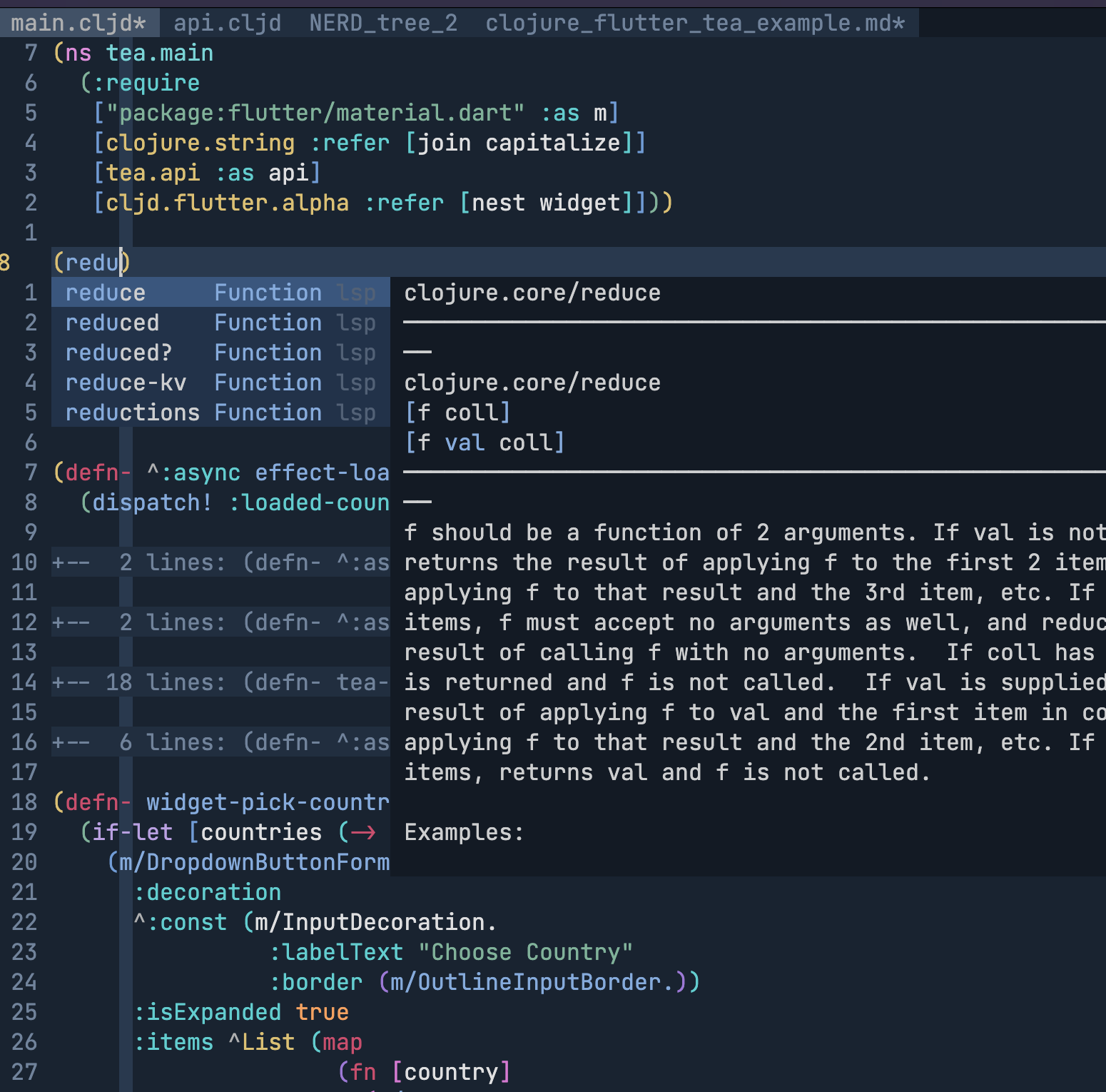Expand the fold on line 10

pyautogui.click(x=220, y=562)
